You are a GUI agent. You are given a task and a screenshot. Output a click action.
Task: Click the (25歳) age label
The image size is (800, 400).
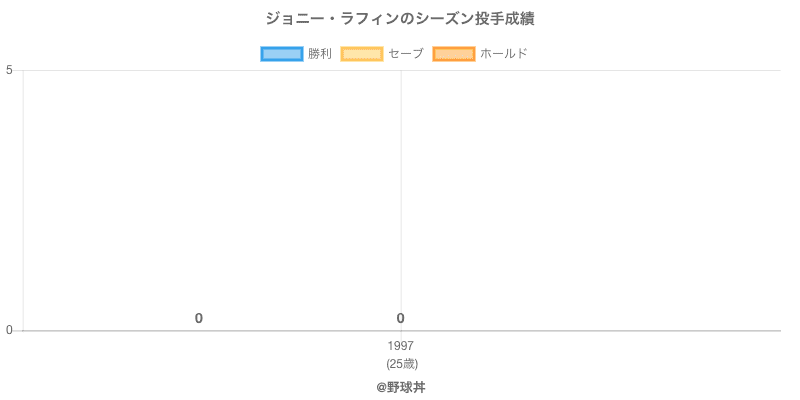(400, 363)
